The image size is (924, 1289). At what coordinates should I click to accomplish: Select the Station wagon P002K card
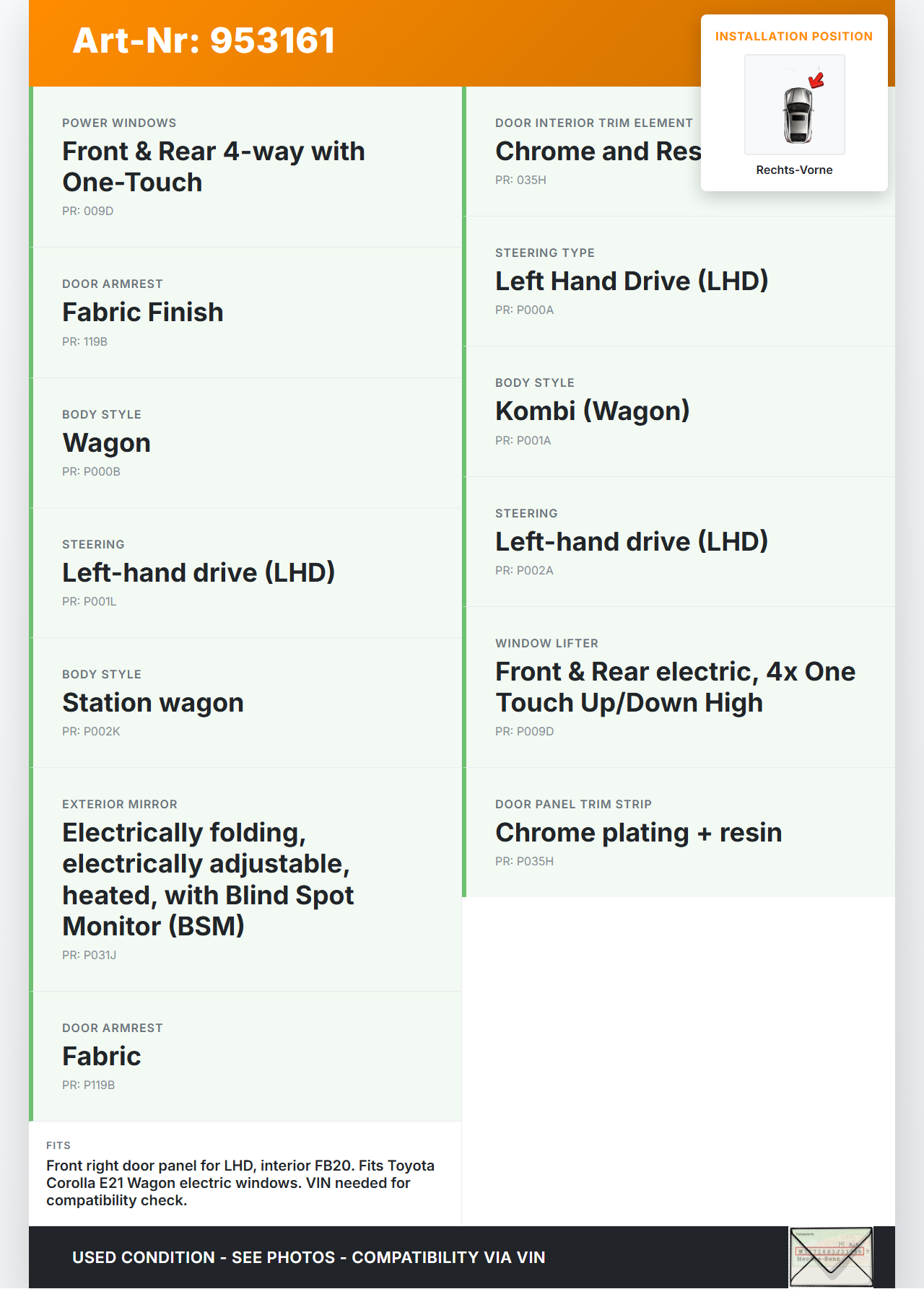pos(245,702)
